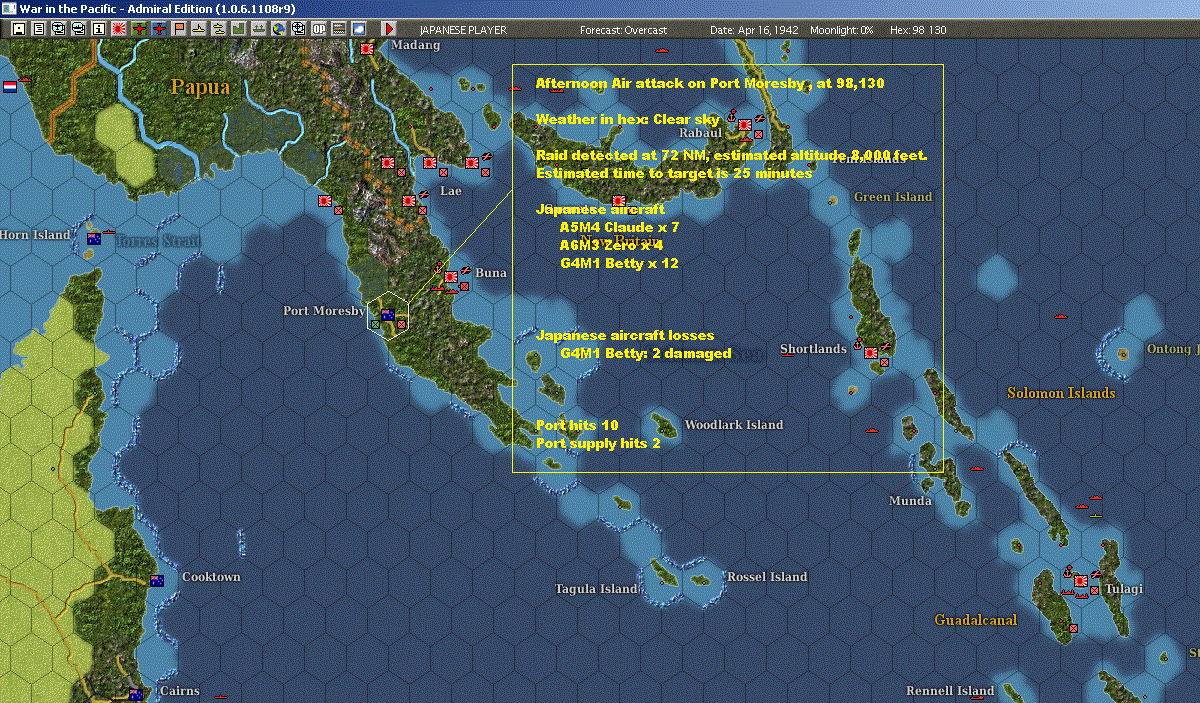Select the Japanese flag at Tulagi
Image resolution: width=1200 pixels, height=703 pixels.
(1081, 581)
